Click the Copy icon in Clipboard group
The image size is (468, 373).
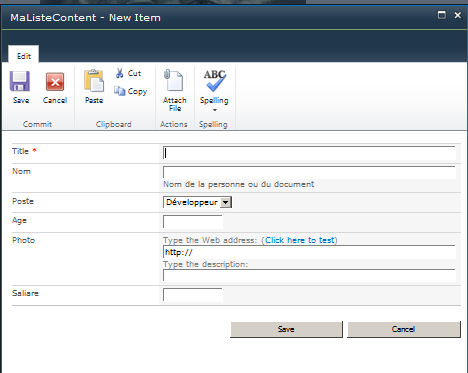(x=119, y=91)
